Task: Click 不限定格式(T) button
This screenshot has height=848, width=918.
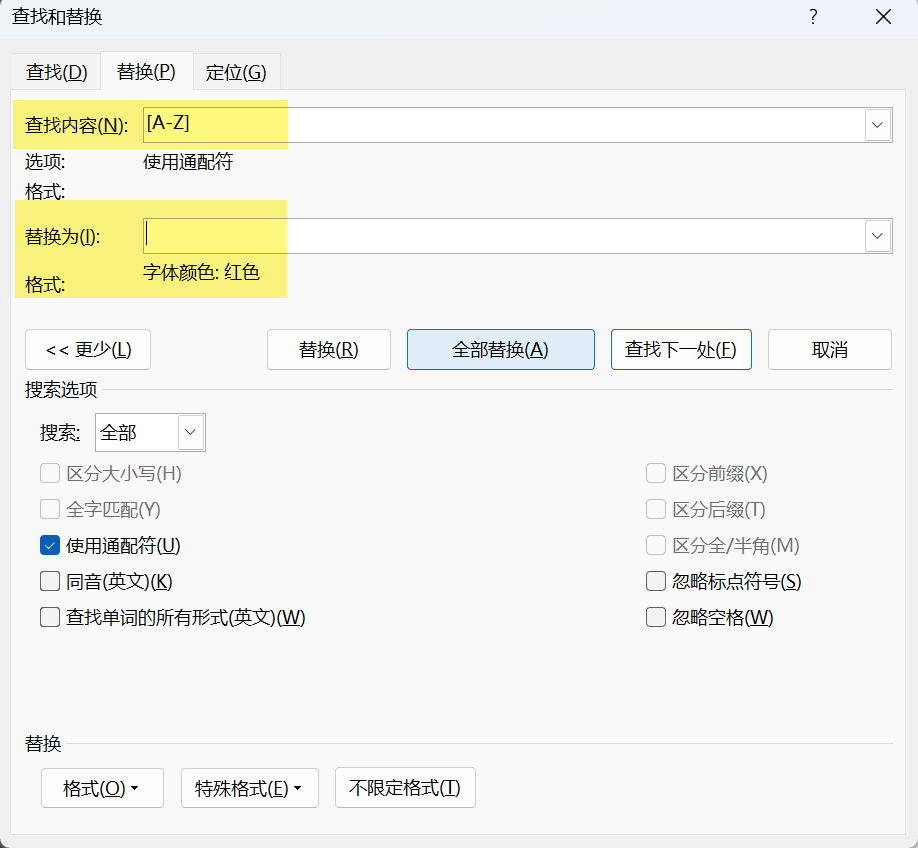Action: (x=405, y=788)
